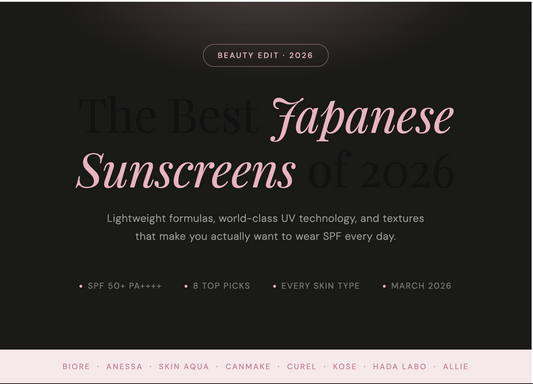
Task: Click the pink word "Sunscreens" in the headline
Action: (x=186, y=171)
